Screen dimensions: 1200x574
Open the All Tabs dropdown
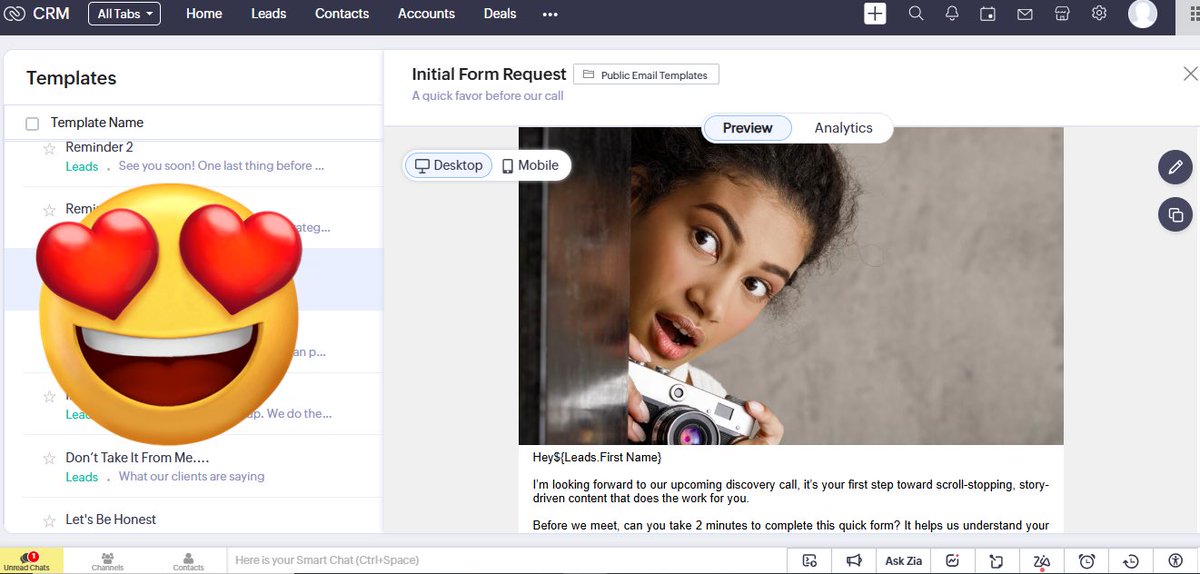(x=124, y=14)
